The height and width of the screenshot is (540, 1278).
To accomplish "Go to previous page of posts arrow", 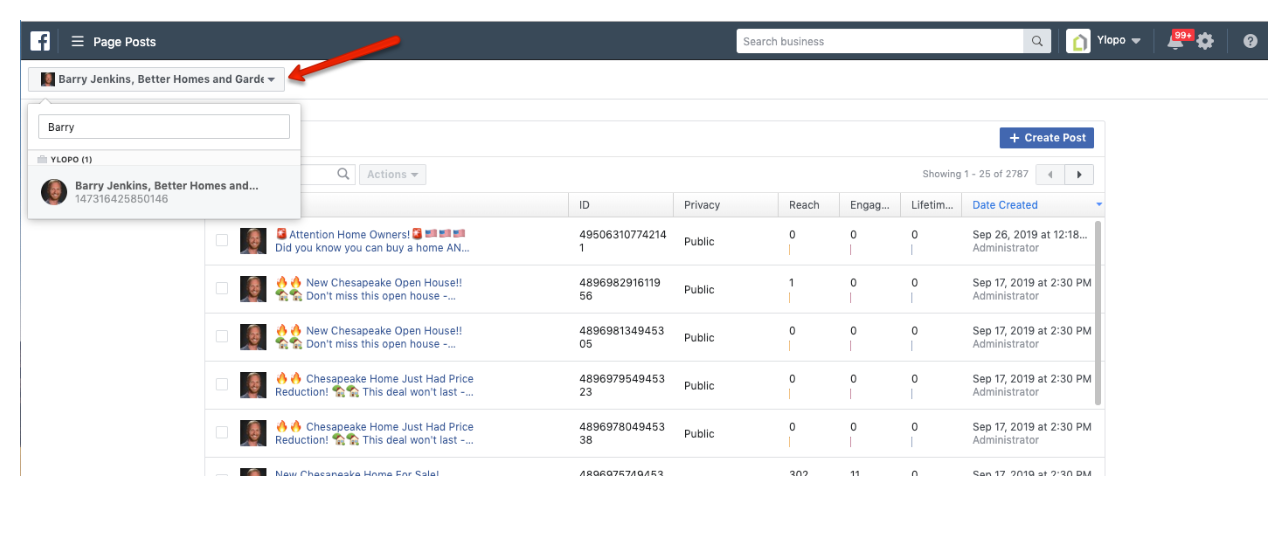I will 1050,174.
